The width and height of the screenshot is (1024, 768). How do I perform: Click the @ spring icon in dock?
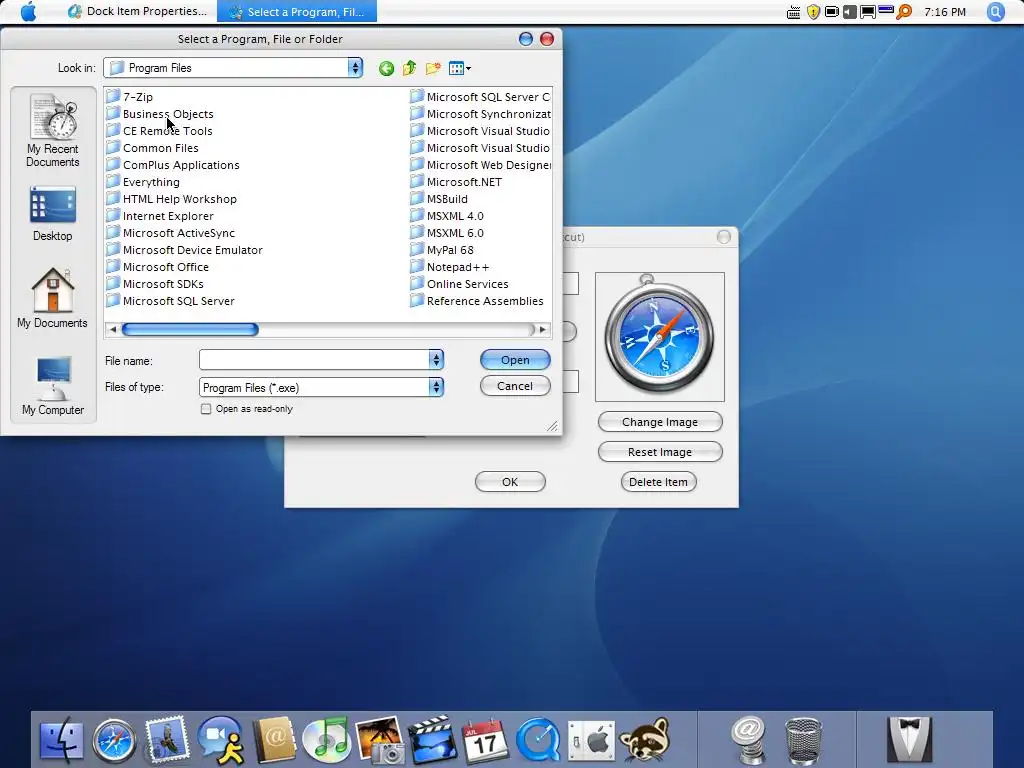click(748, 741)
